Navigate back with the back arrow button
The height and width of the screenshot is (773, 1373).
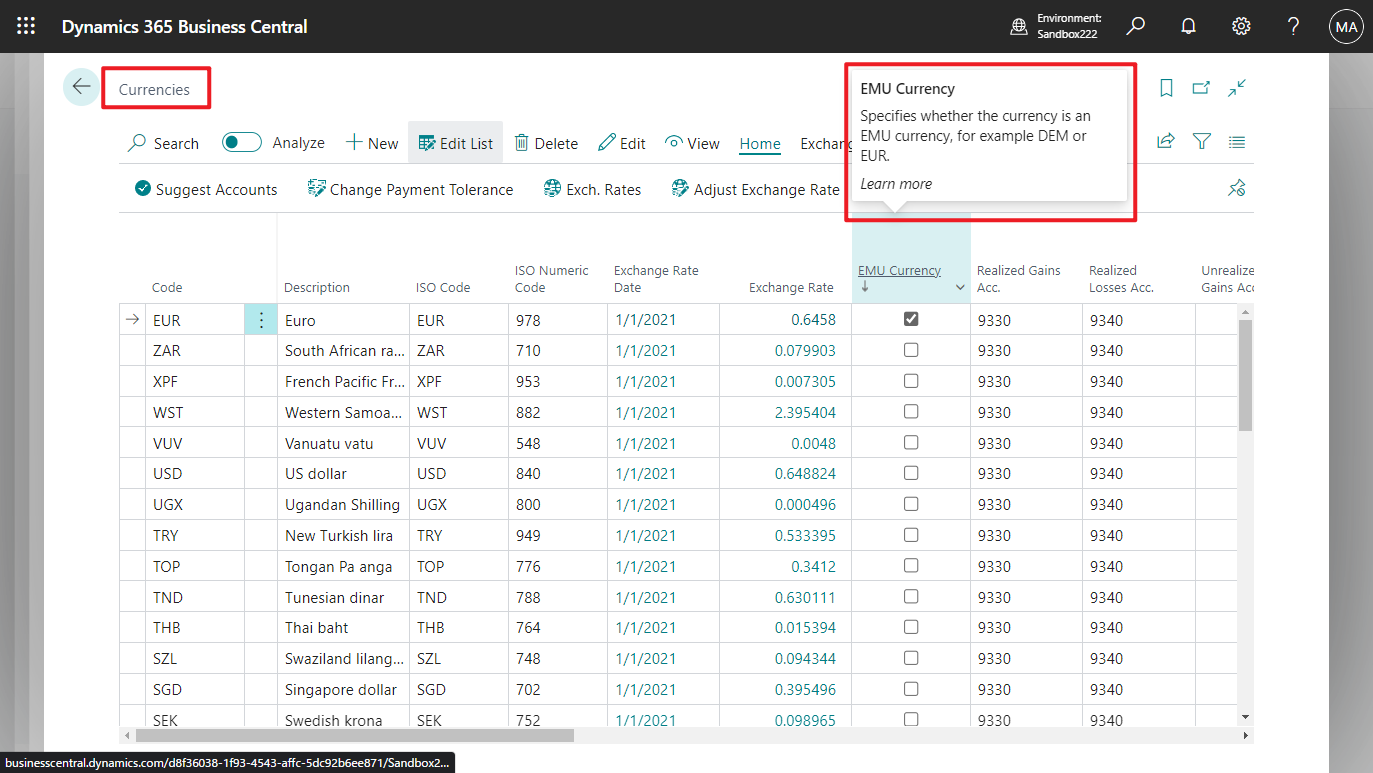[x=81, y=87]
